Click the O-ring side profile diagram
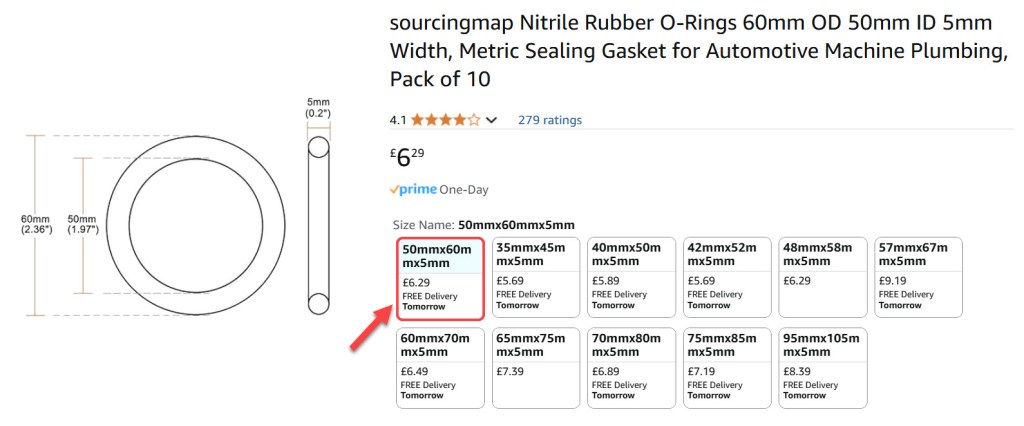This screenshot has height=426, width=1024. pyautogui.click(x=318, y=225)
